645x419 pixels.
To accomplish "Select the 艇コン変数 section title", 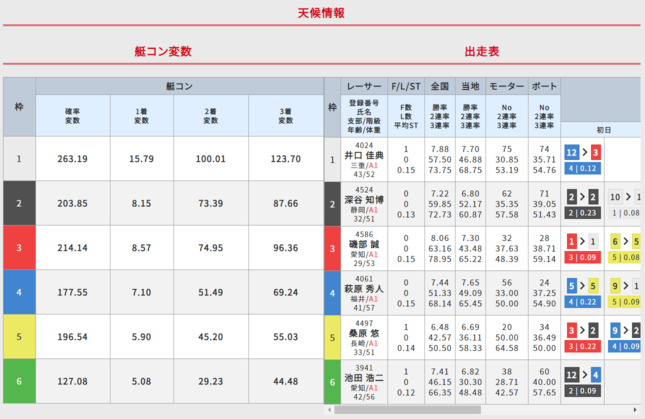I will point(162,51).
